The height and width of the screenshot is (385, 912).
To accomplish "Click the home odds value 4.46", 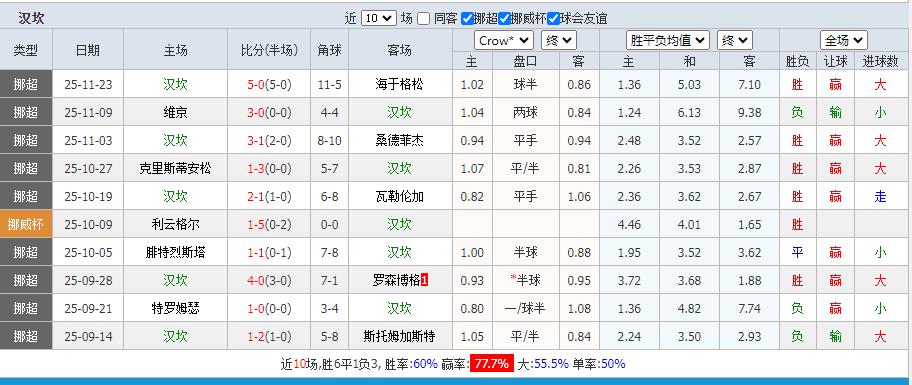I will pos(629,224).
